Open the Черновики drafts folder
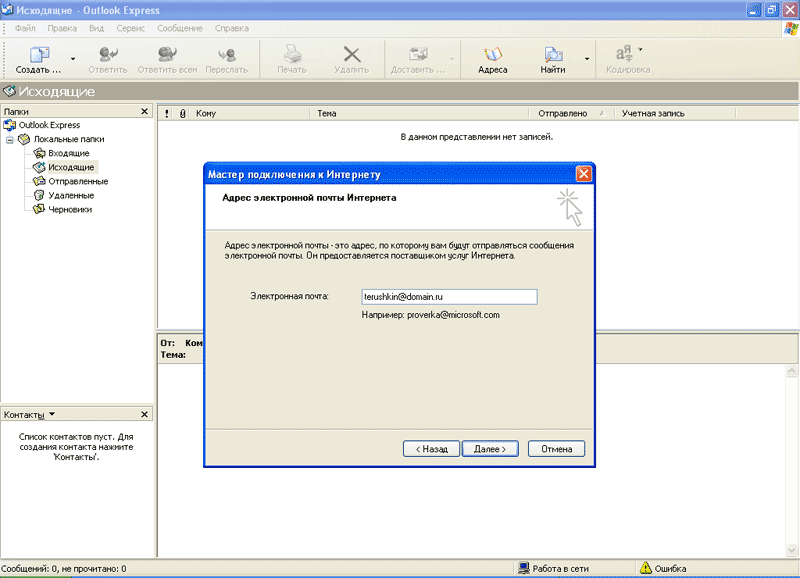 (70, 210)
